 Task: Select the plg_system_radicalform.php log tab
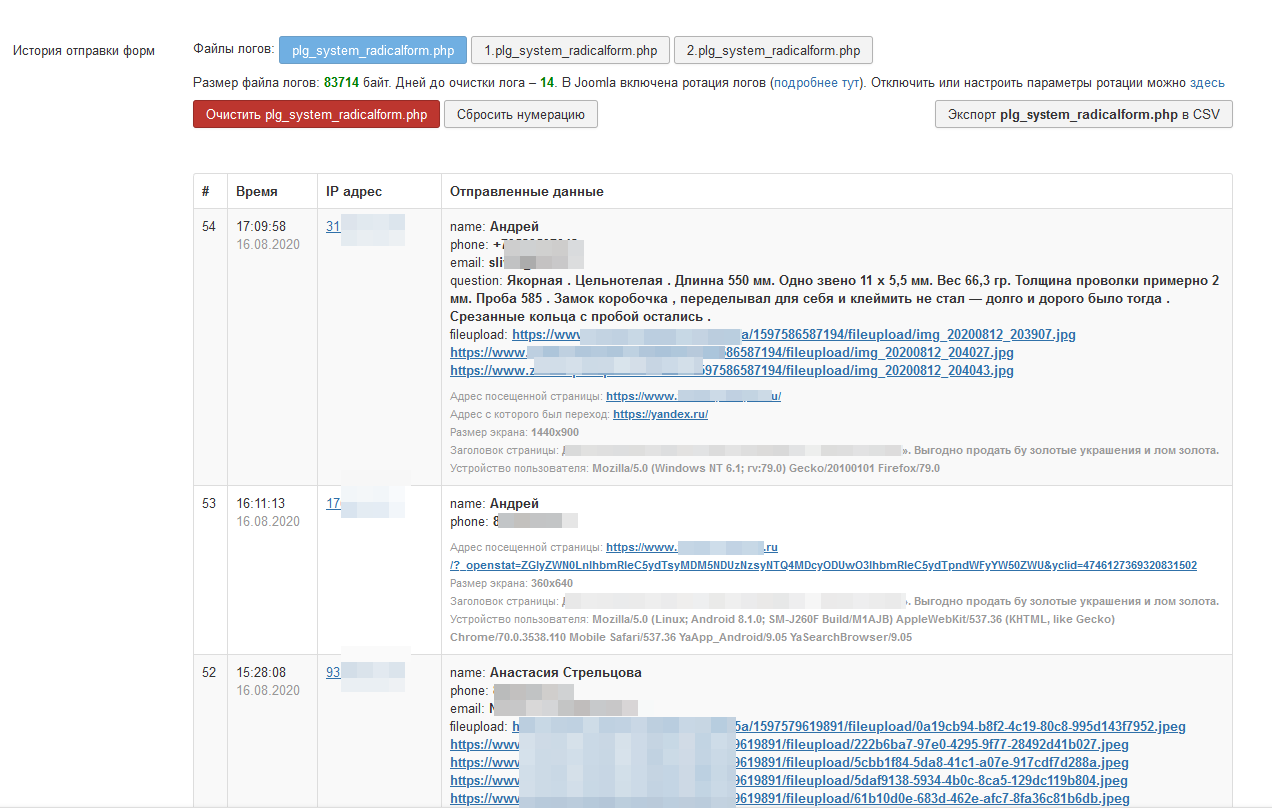tap(372, 50)
